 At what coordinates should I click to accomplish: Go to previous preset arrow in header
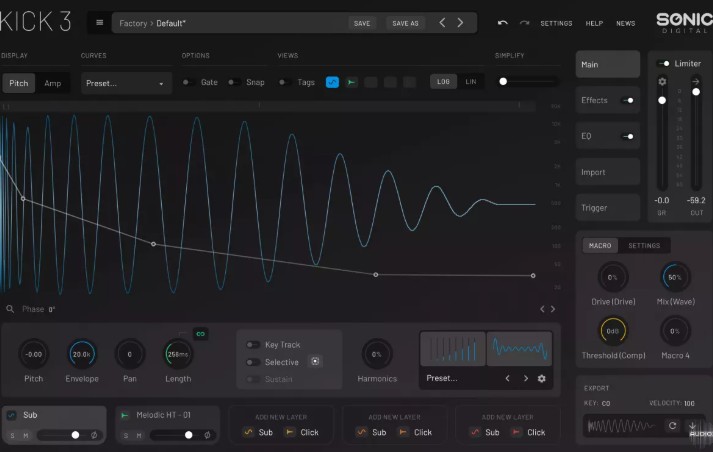(x=442, y=23)
